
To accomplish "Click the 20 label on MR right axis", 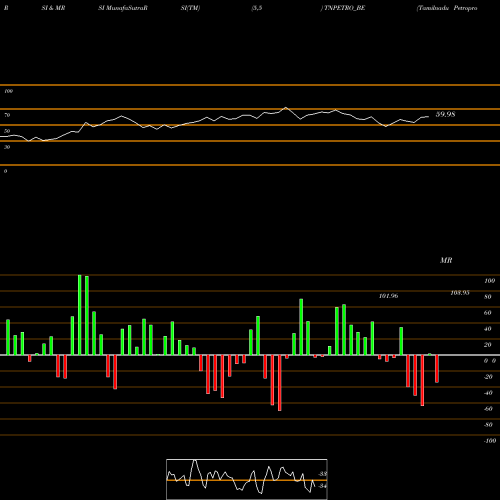I will [x=488, y=345].
